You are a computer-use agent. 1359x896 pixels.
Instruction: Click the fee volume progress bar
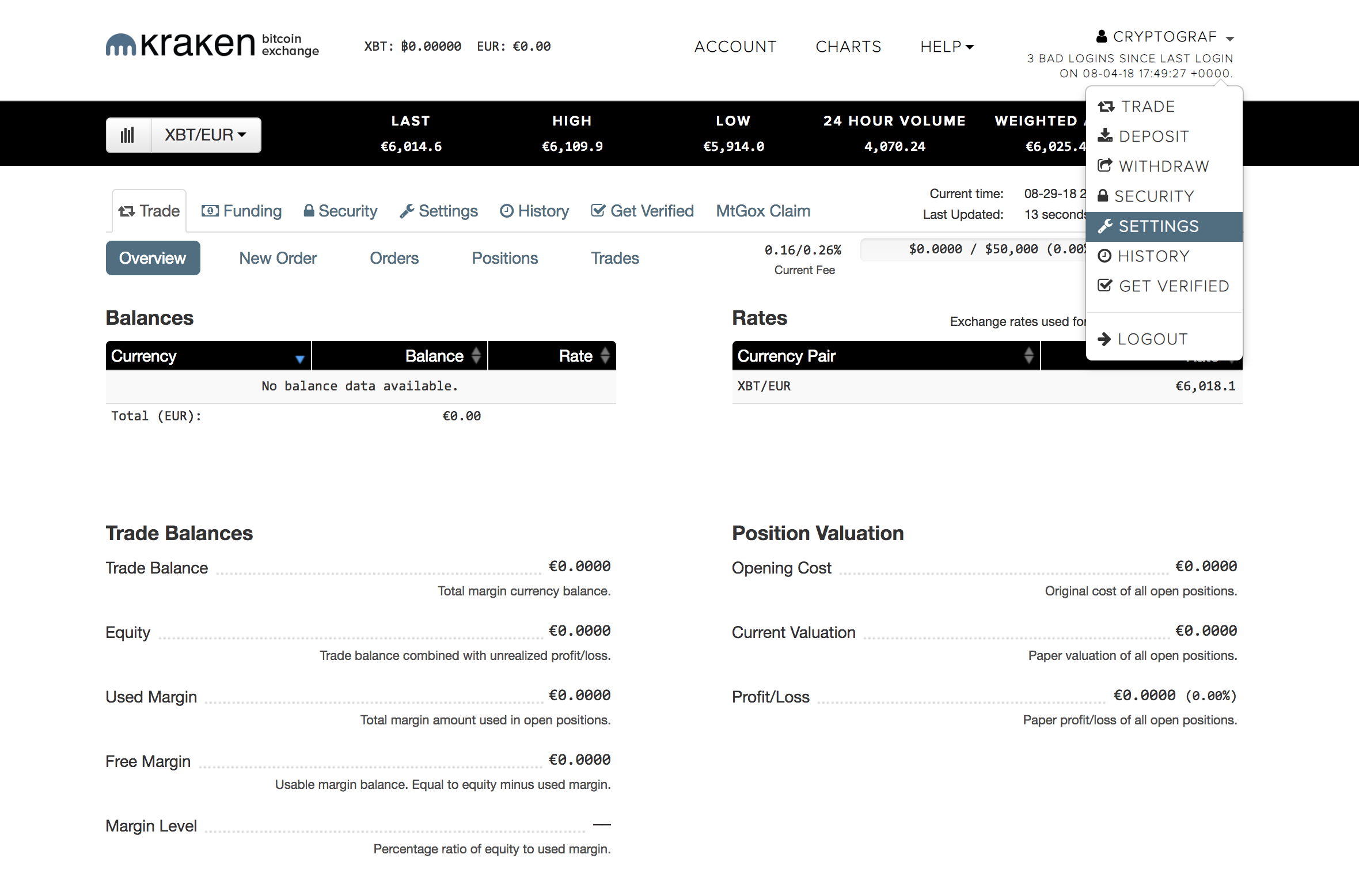click(973, 249)
